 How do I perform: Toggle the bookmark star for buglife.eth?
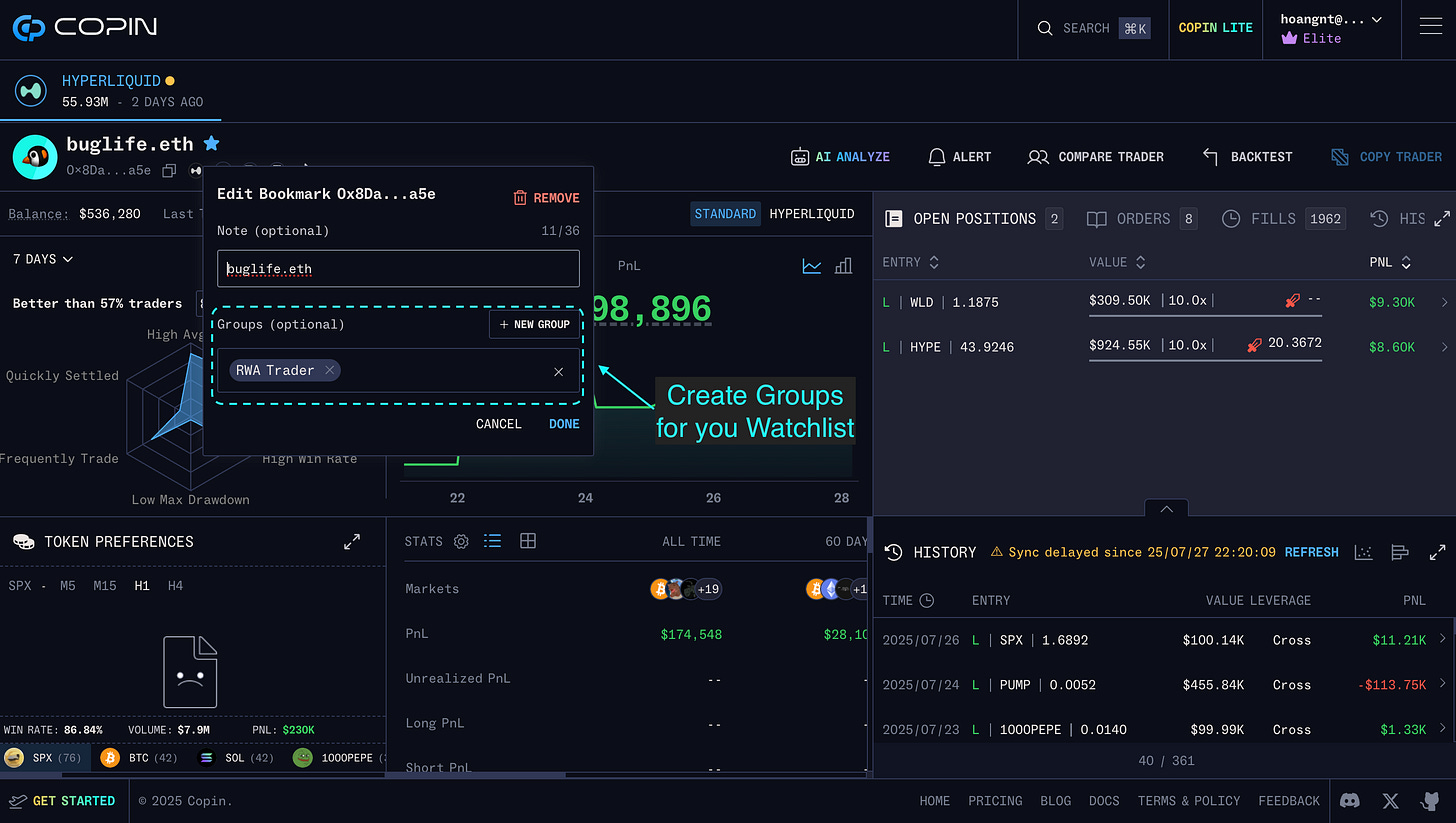212,143
